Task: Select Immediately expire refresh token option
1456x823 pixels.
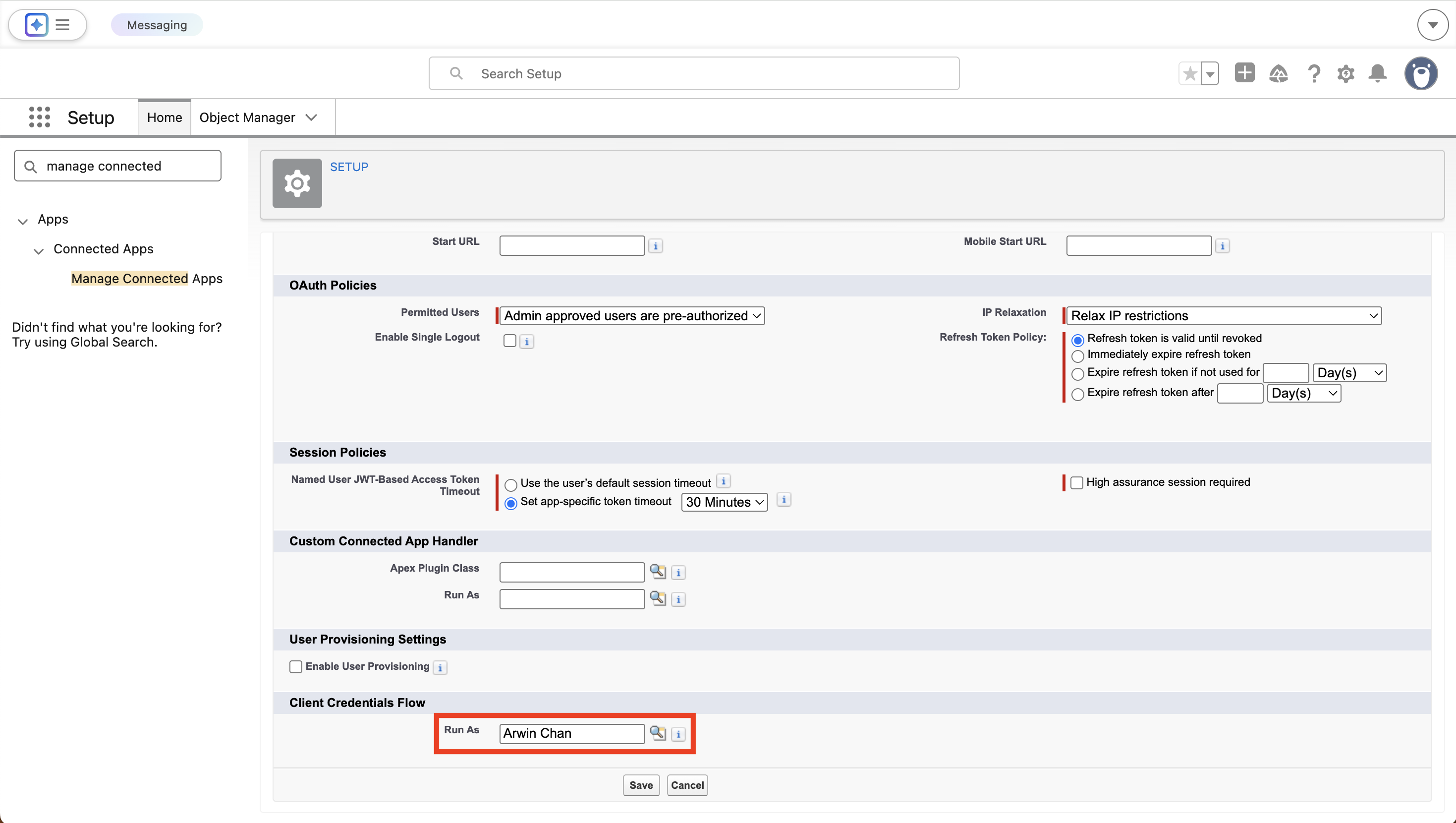Action: click(x=1078, y=356)
